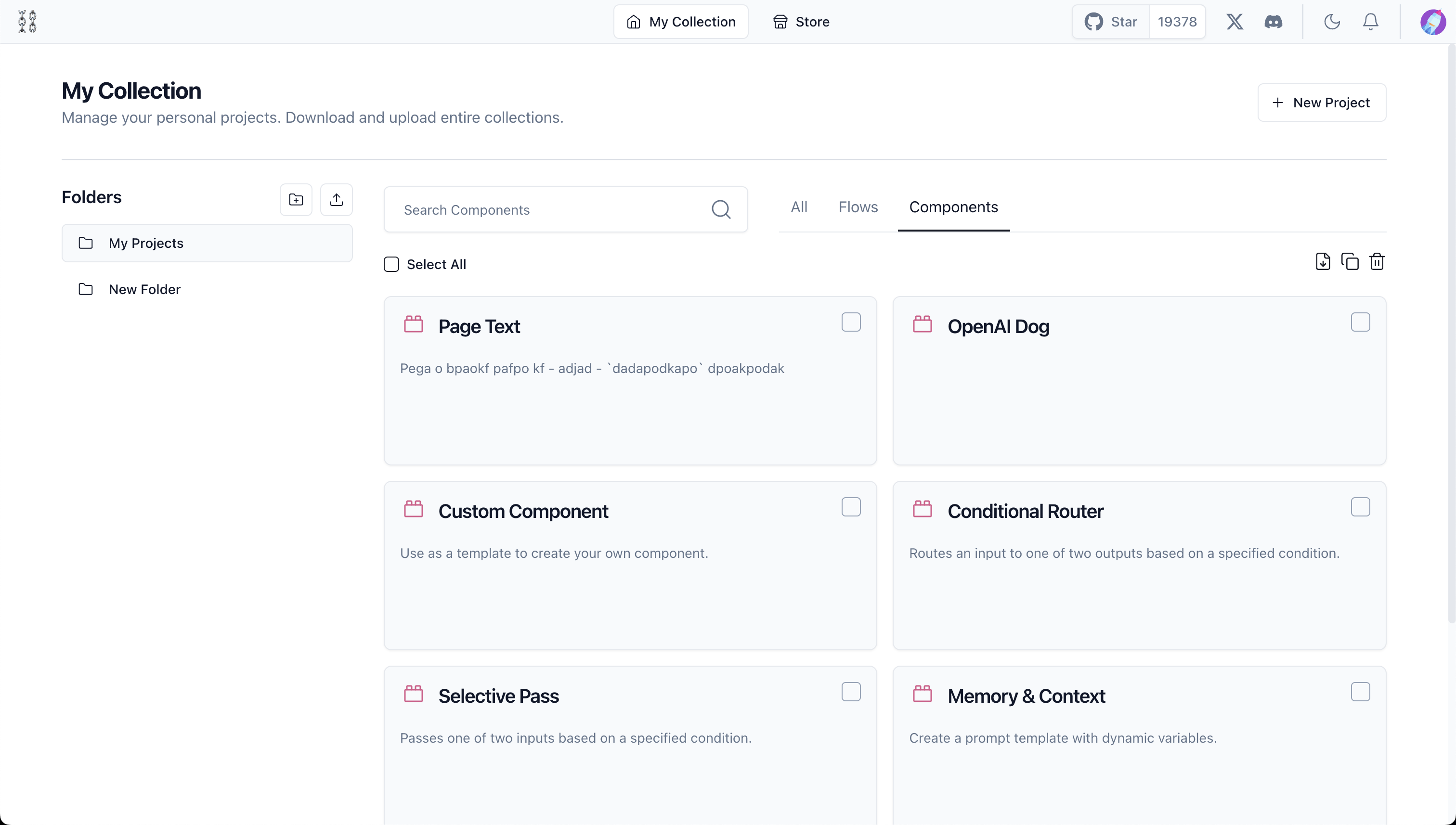Open the Discord link icon
Viewport: 1456px width, 825px height.
click(1273, 22)
